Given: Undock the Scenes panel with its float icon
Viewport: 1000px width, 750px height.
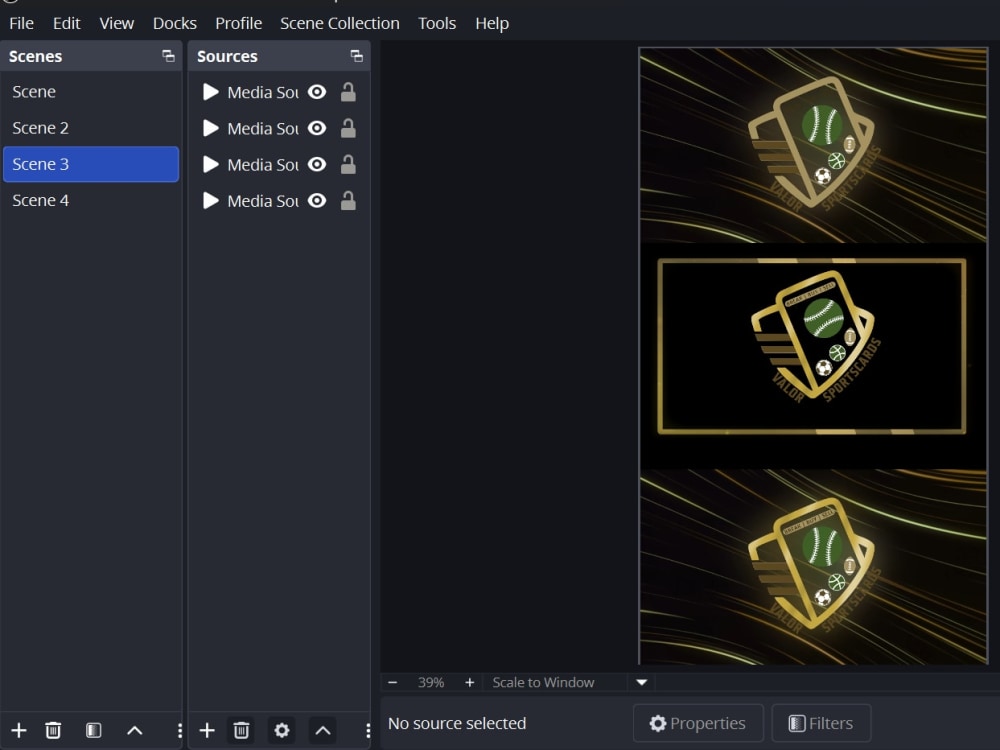Looking at the screenshot, I should (168, 56).
